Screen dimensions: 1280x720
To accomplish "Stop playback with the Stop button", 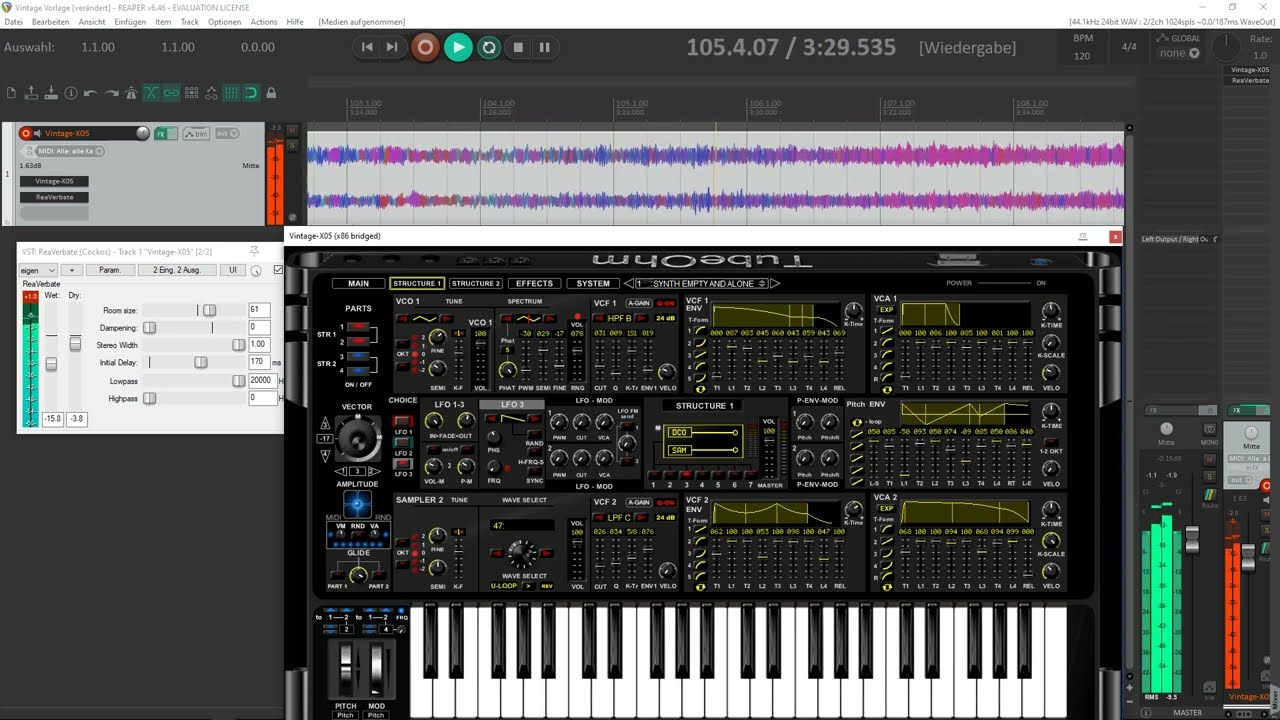I will 518,47.
